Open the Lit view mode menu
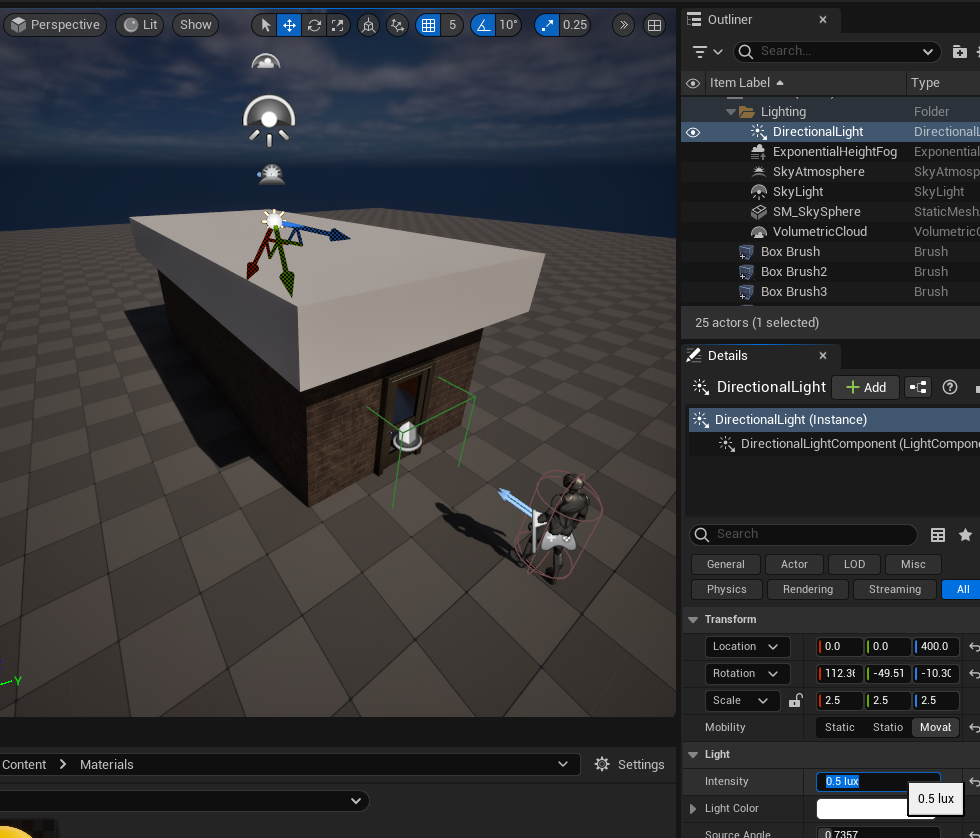Image resolution: width=980 pixels, height=838 pixels. (140, 25)
